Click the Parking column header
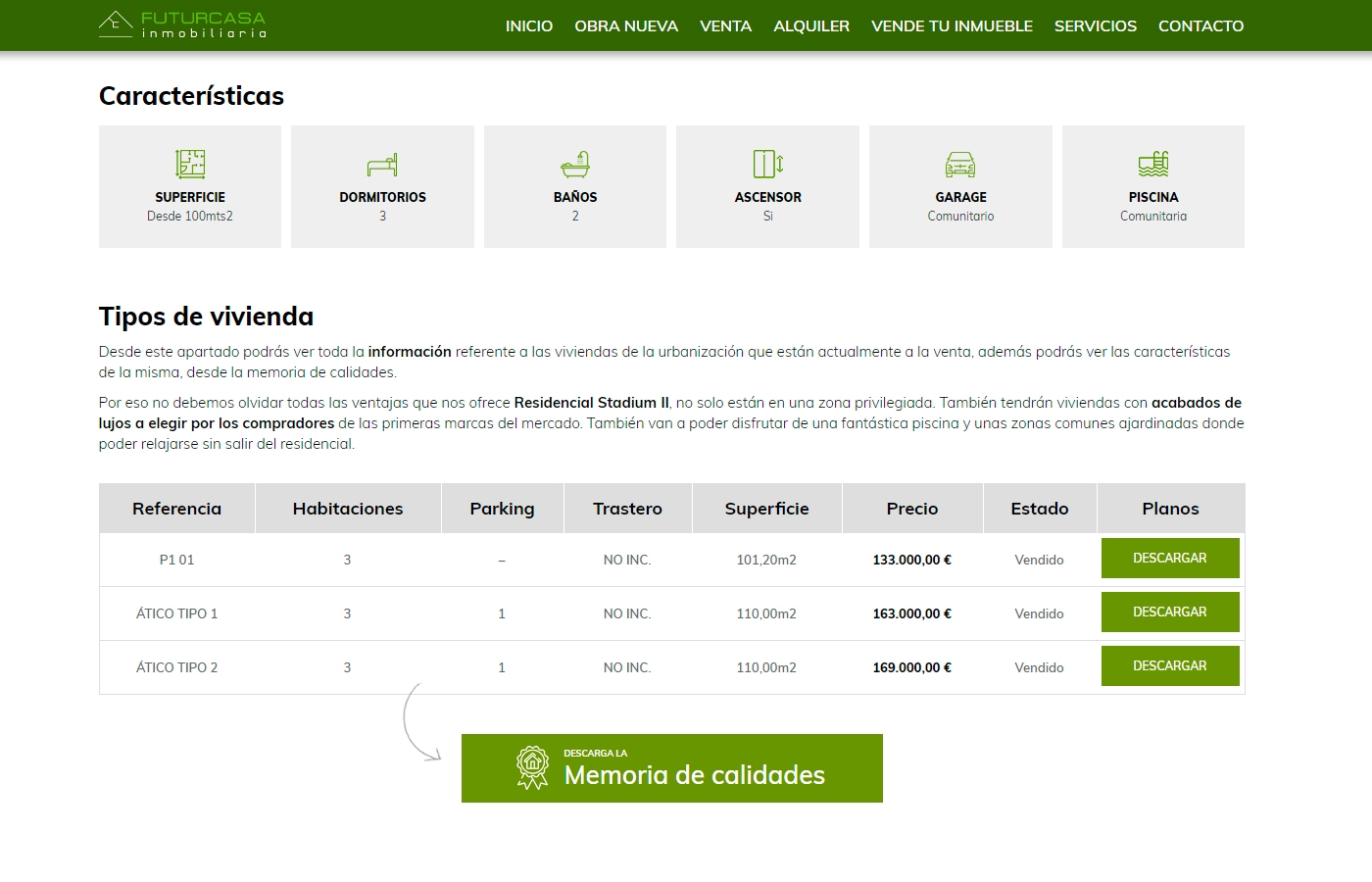This screenshot has width=1372, height=882. point(502,509)
